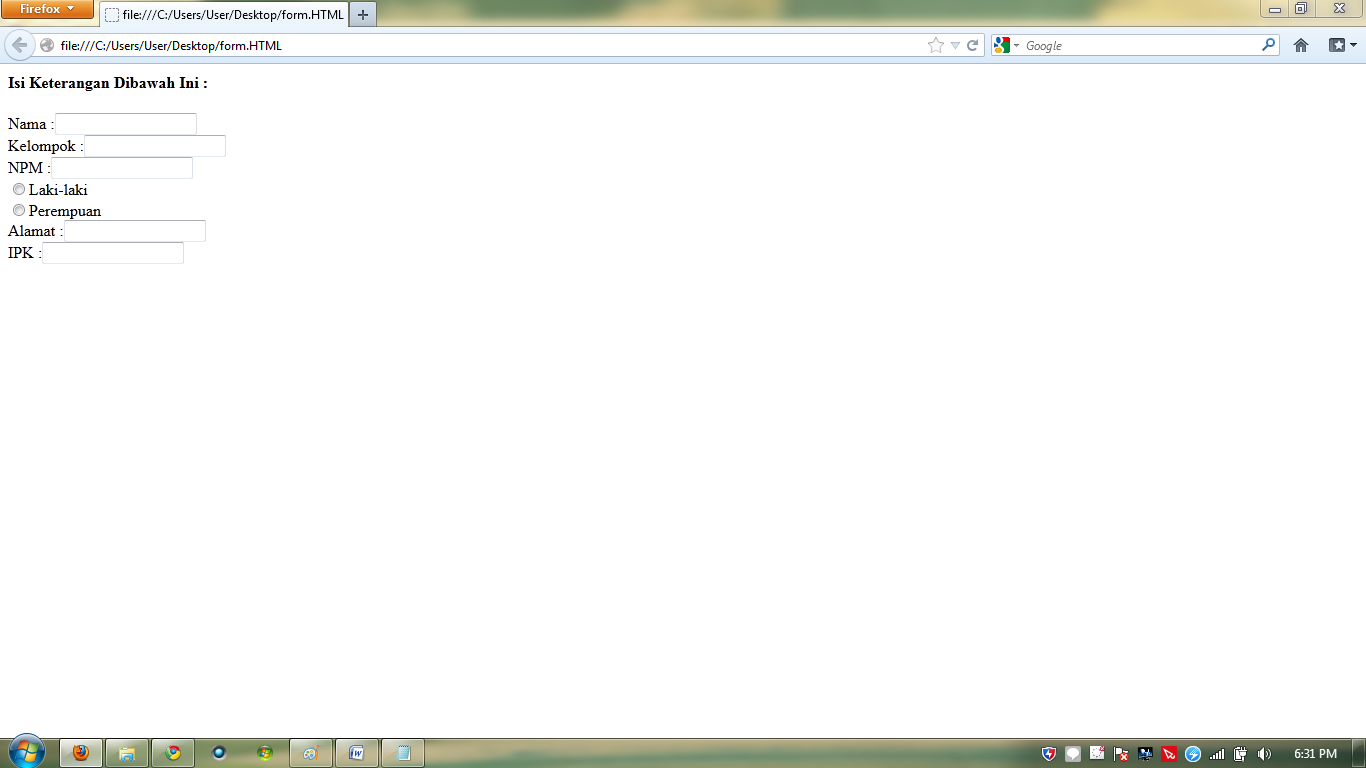The height and width of the screenshot is (768, 1366).
Task: Select the Perempuan radio button
Action: 19,210
